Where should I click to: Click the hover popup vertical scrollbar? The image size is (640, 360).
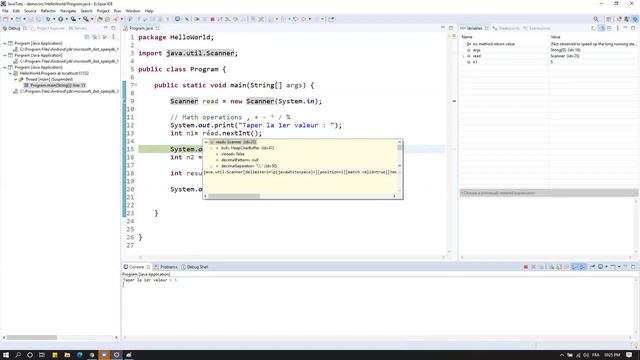pyautogui.click(x=400, y=154)
